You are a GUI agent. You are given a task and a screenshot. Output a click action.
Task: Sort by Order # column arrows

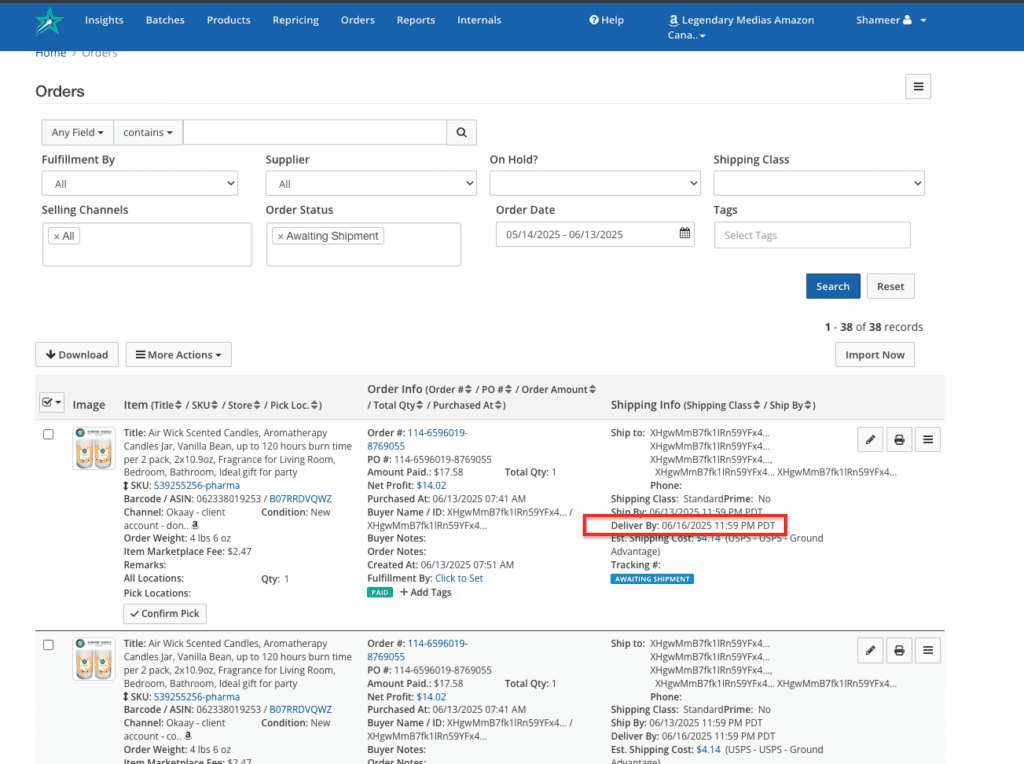pyautogui.click(x=468, y=389)
